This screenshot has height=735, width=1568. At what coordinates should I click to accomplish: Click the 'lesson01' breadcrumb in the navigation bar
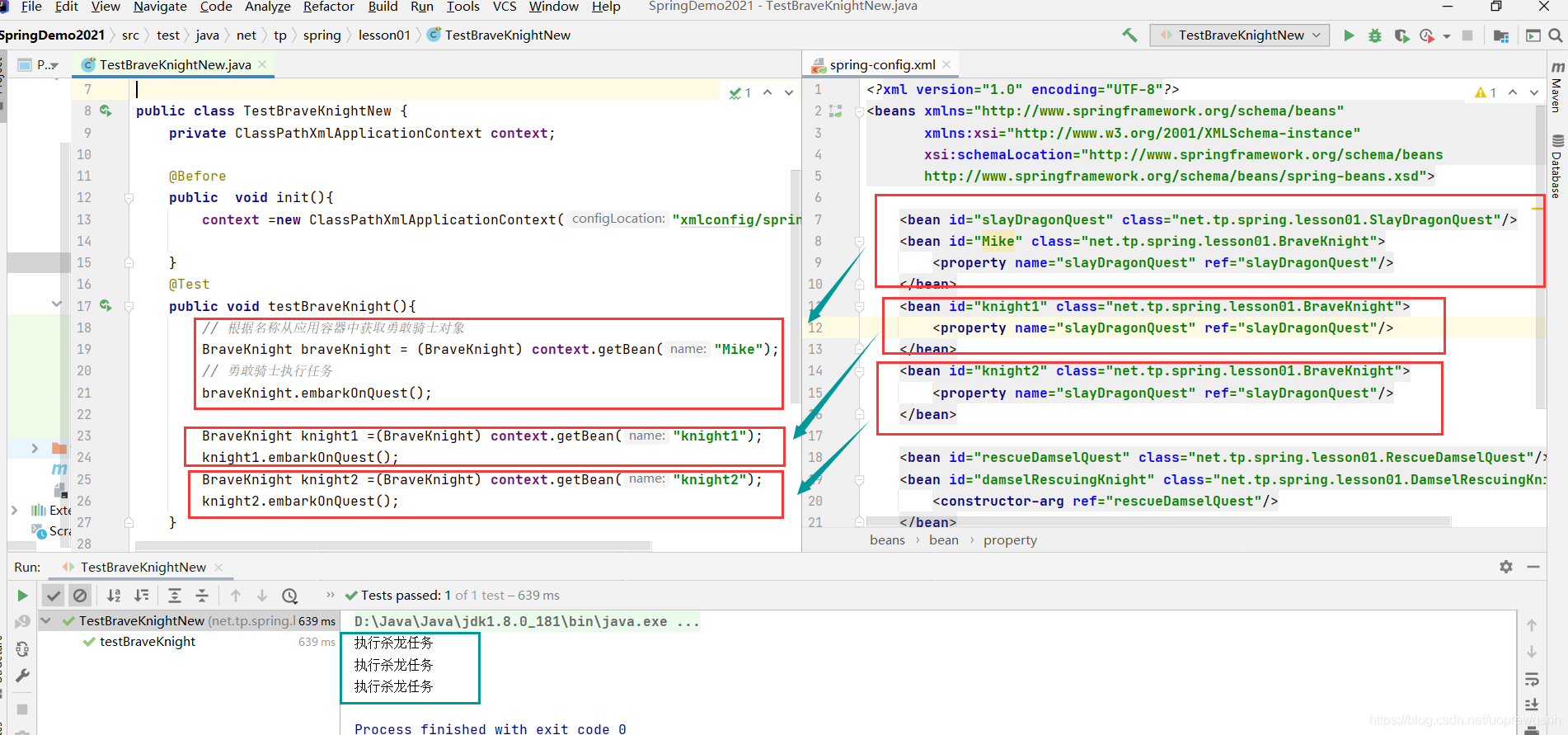[x=384, y=35]
